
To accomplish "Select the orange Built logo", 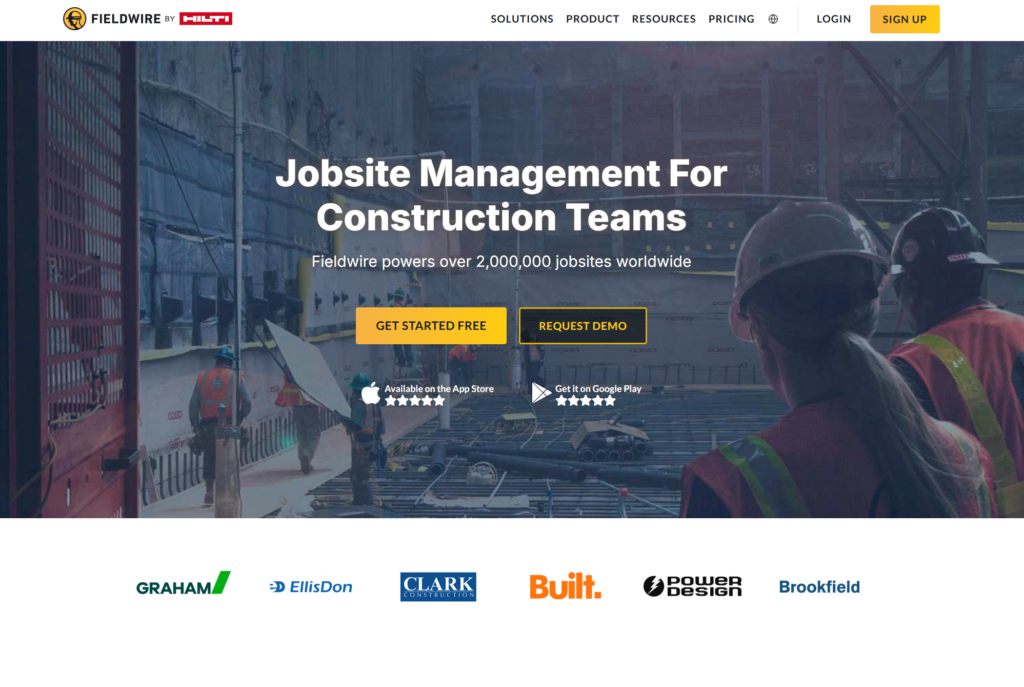I will tap(565, 587).
